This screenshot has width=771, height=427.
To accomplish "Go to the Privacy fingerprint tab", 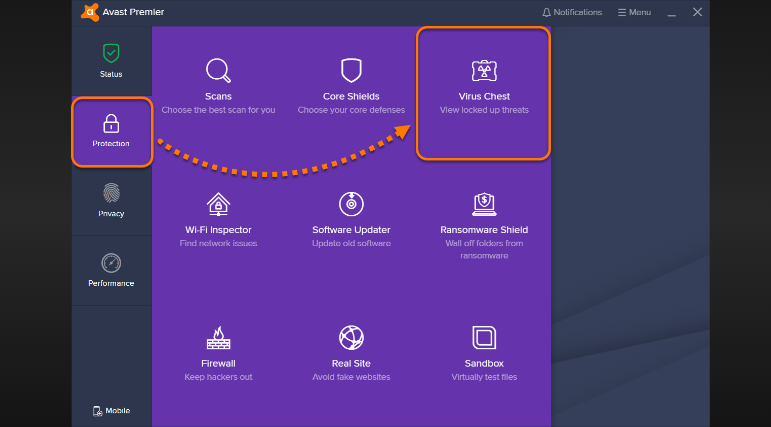I will pos(111,200).
